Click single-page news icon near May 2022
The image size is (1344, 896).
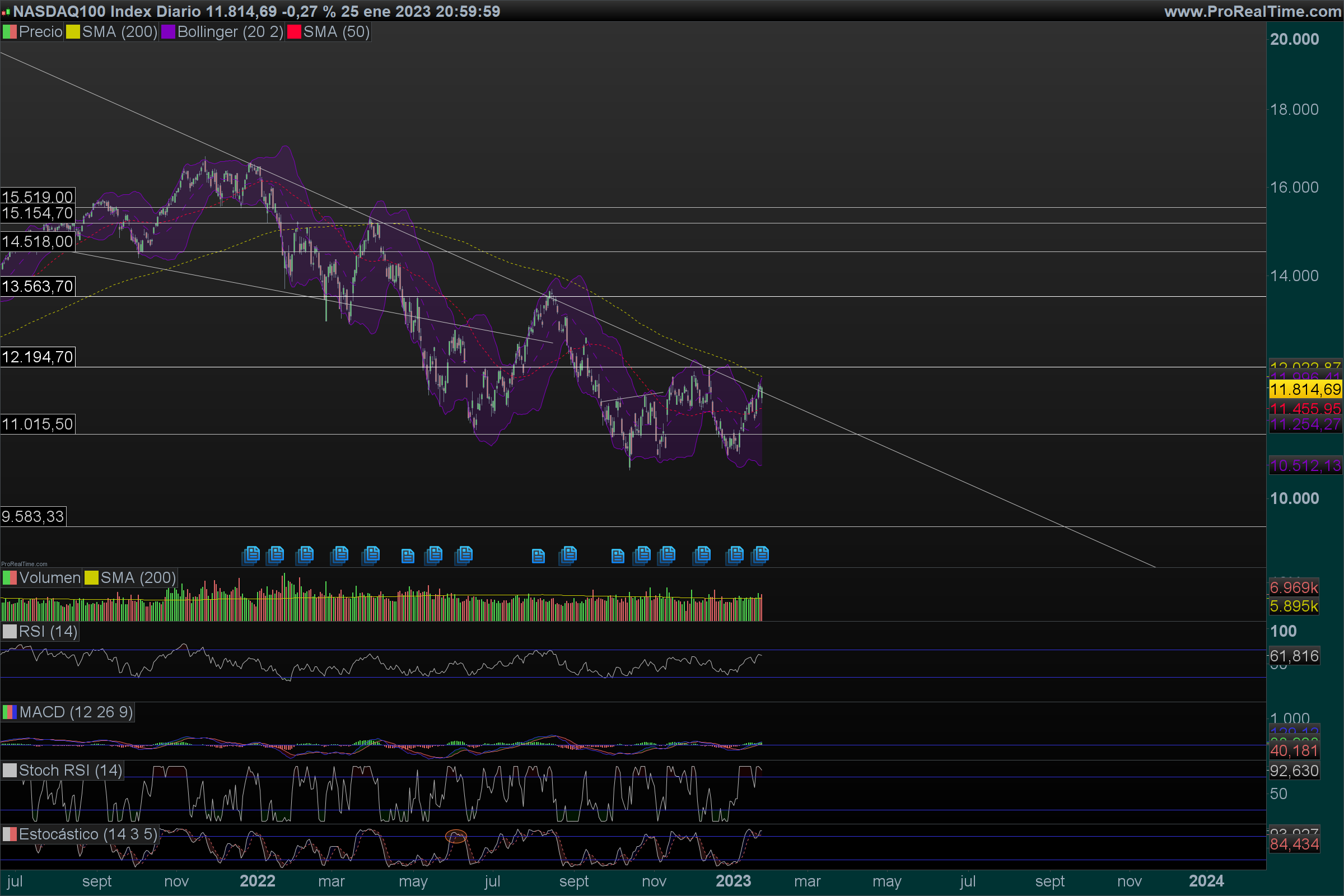408,556
